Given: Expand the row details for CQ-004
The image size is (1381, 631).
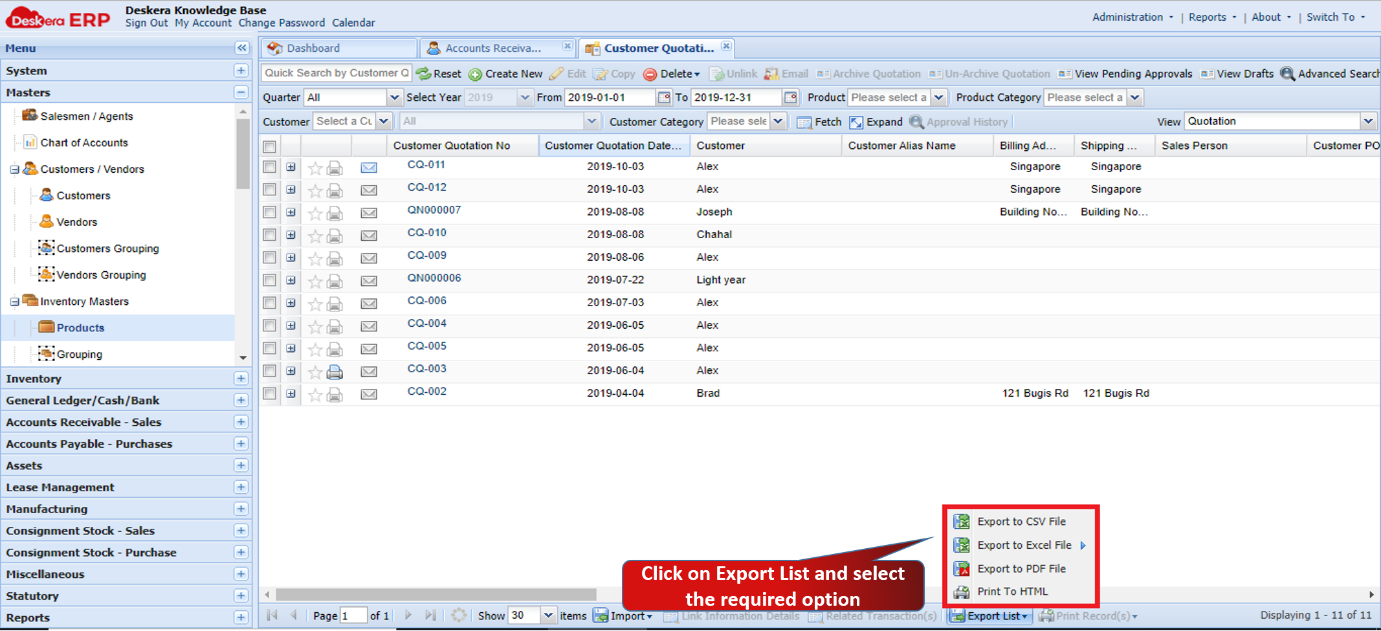Looking at the screenshot, I should tap(291, 326).
